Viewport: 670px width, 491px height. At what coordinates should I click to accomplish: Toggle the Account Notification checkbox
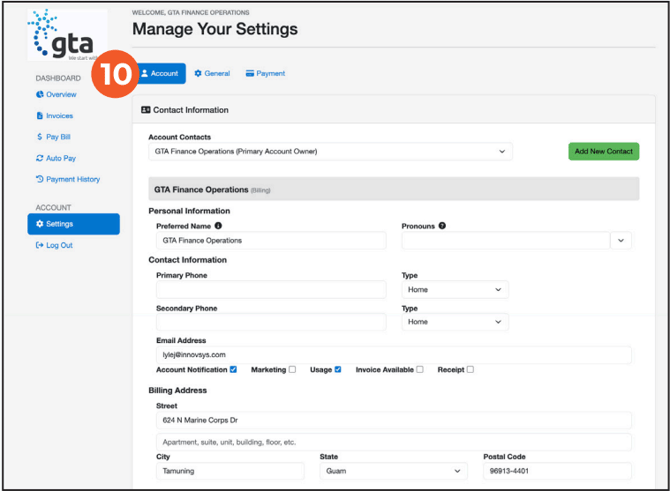tap(233, 370)
